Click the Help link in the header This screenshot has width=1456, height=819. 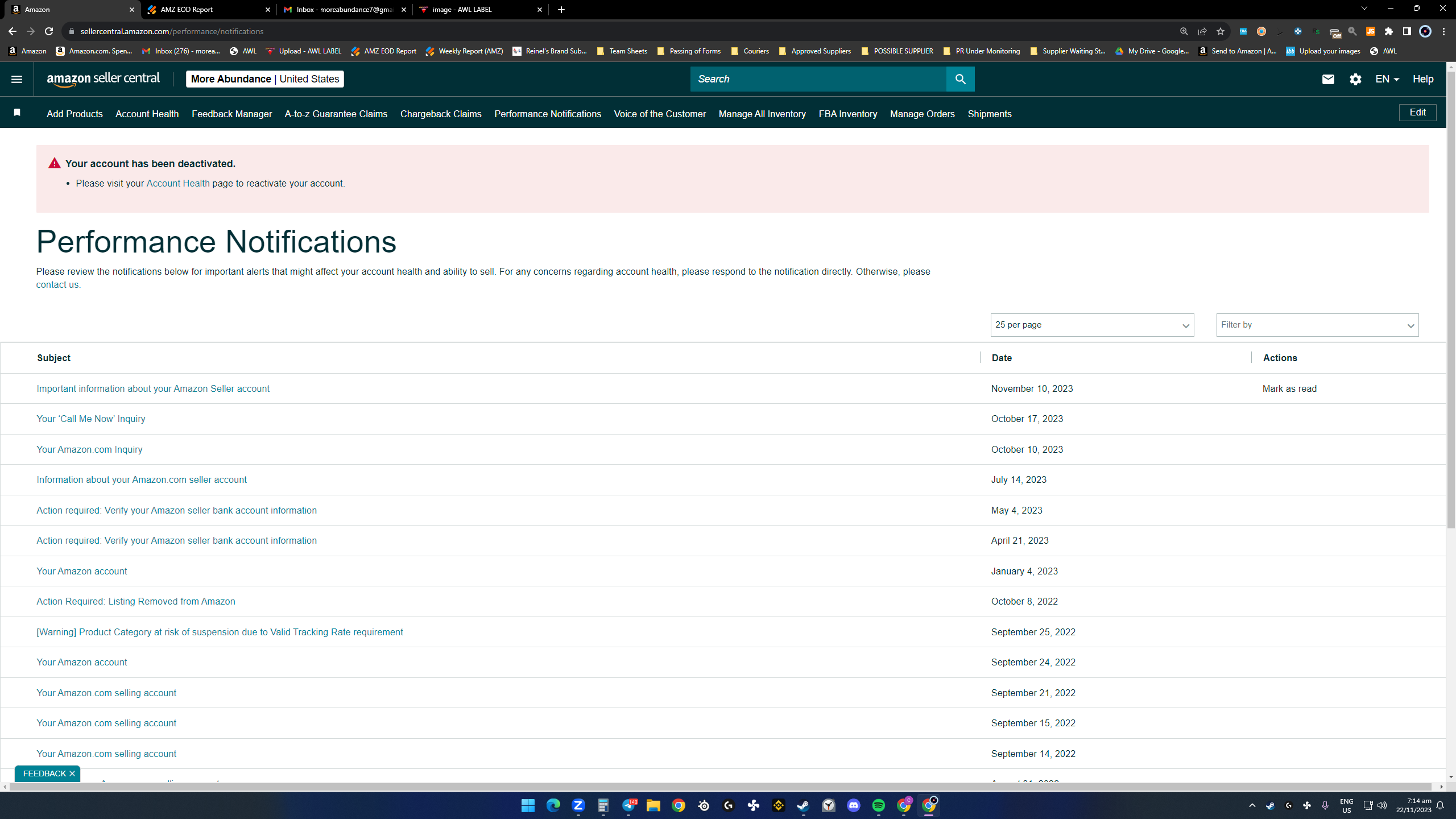coord(1423,79)
